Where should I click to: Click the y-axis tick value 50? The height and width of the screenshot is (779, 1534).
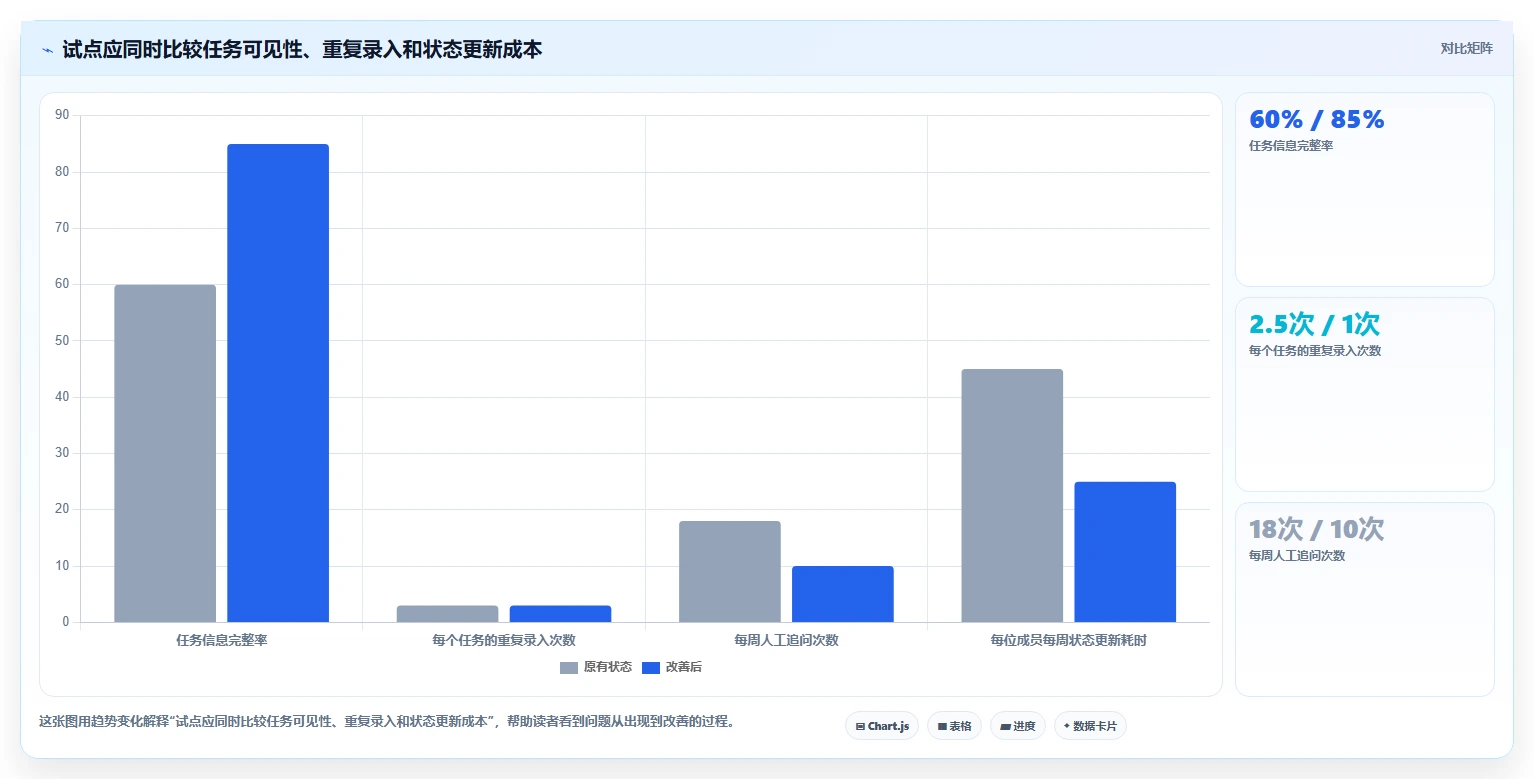pyautogui.click(x=62, y=341)
